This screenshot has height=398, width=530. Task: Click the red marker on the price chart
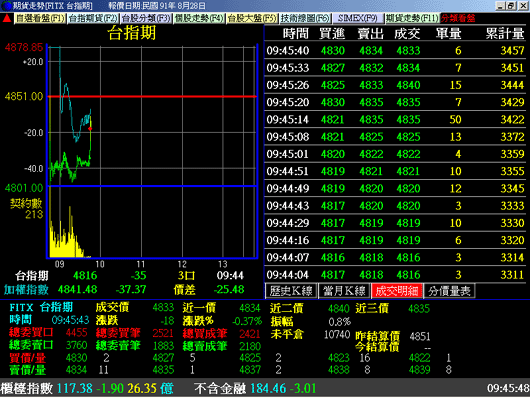[x=90, y=129]
